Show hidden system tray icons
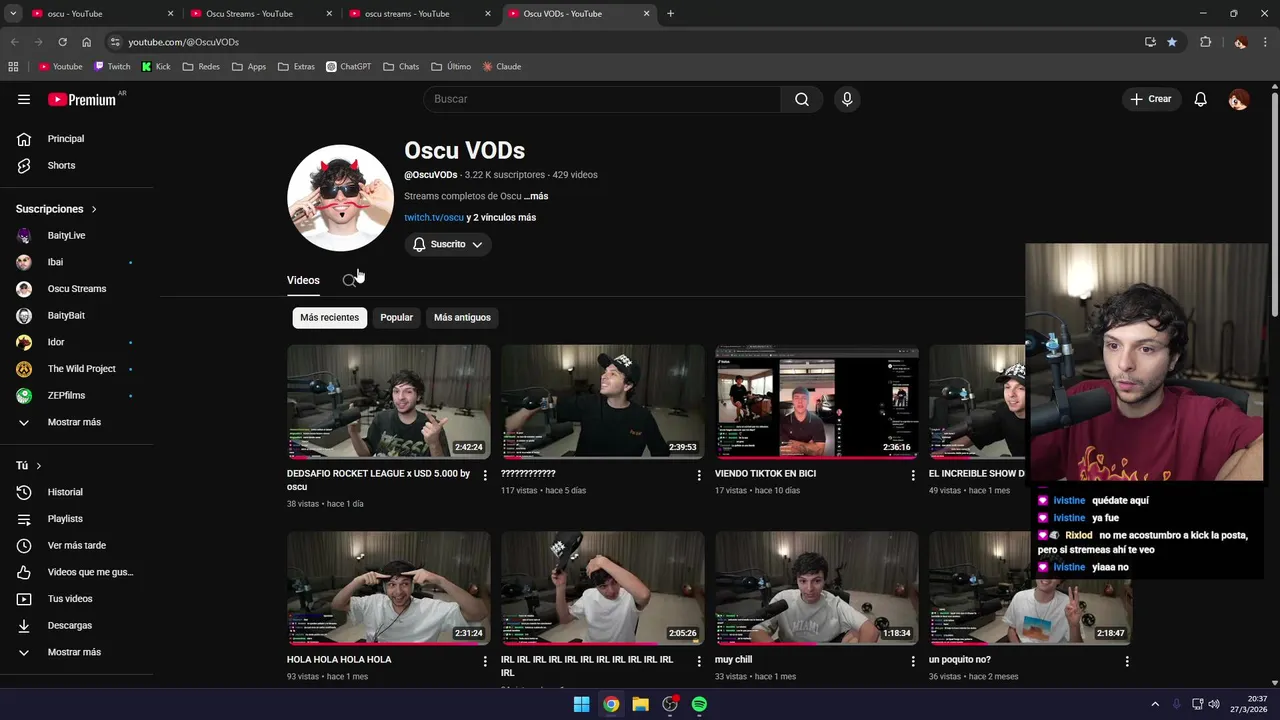This screenshot has width=1280, height=720. coord(1155,704)
